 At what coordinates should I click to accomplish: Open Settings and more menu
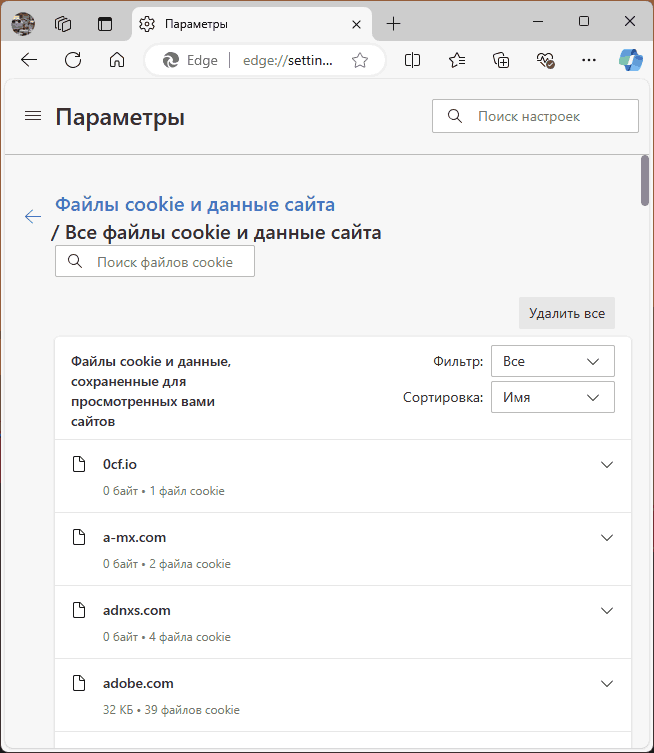[589, 60]
